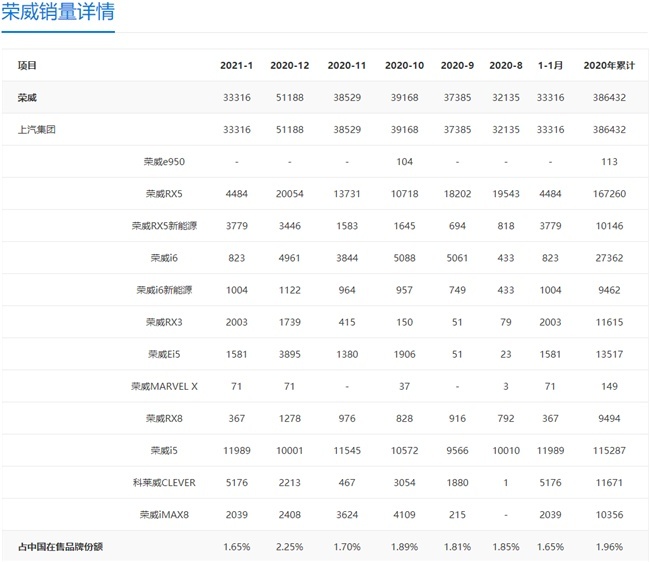Screen dimensions: 650x562
Task: Click the 荣威RX3 model name
Action: [x=164, y=322]
